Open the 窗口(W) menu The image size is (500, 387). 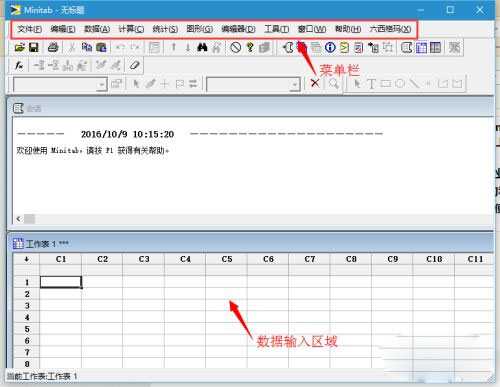(x=312, y=29)
